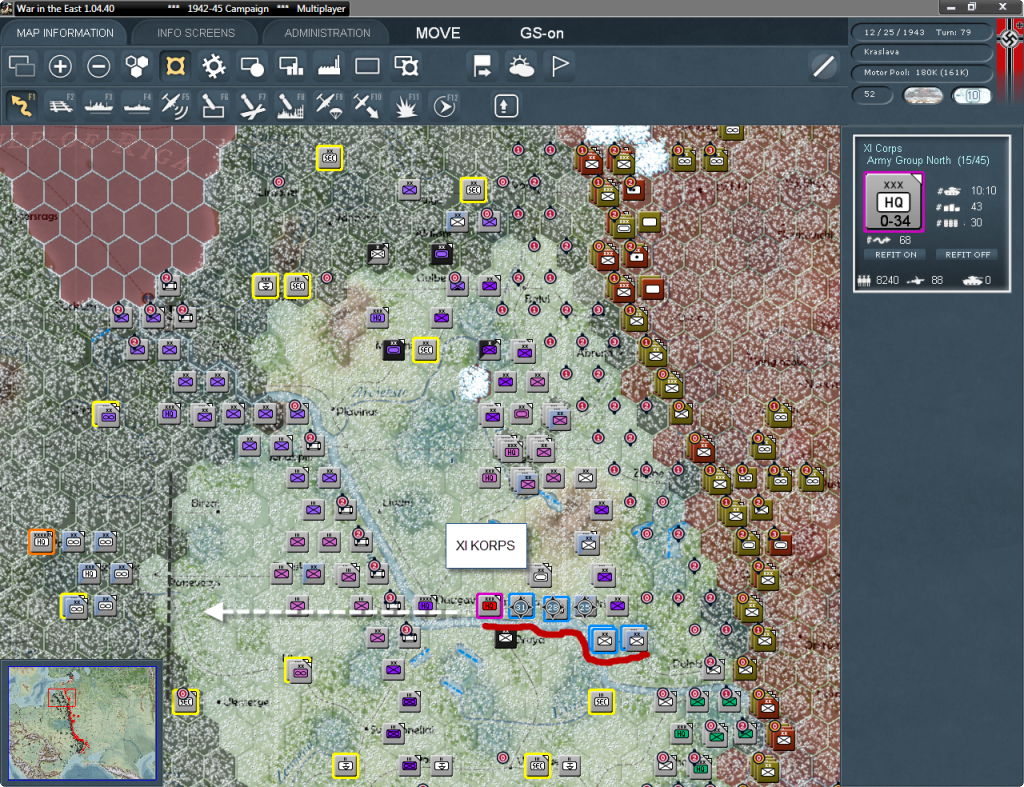Select the F8 bomb city mode icon
The width and height of the screenshot is (1024, 787).
point(291,106)
